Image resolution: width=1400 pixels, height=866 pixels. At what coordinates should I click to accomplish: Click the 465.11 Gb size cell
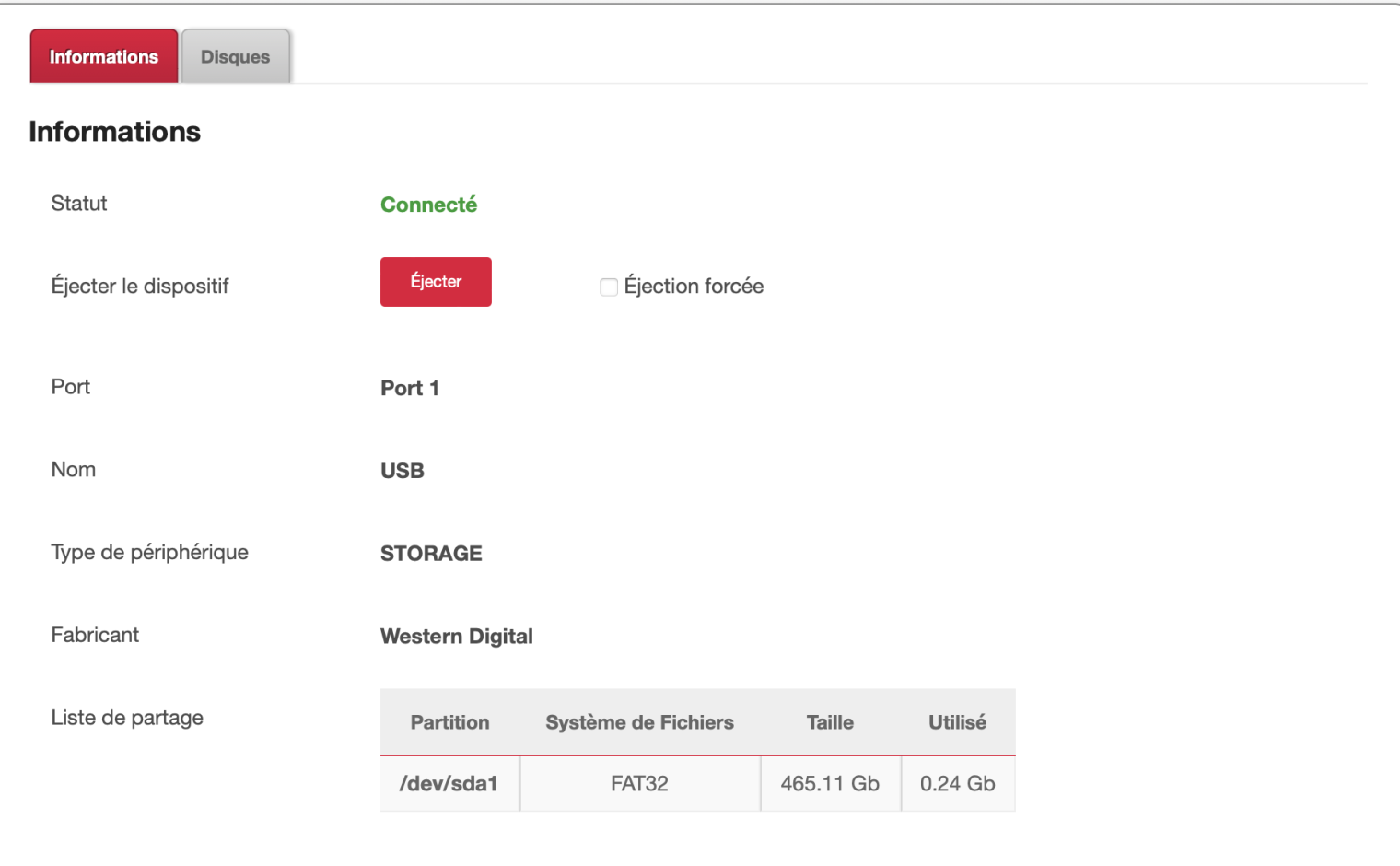830,784
